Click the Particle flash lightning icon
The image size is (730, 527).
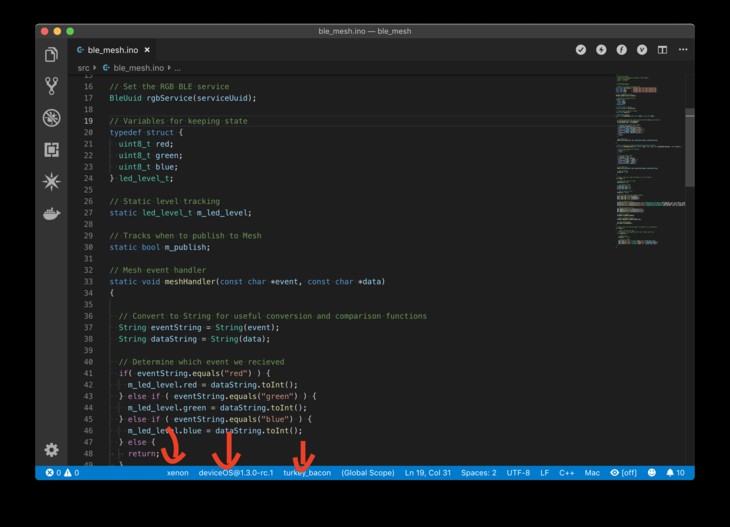(601, 49)
